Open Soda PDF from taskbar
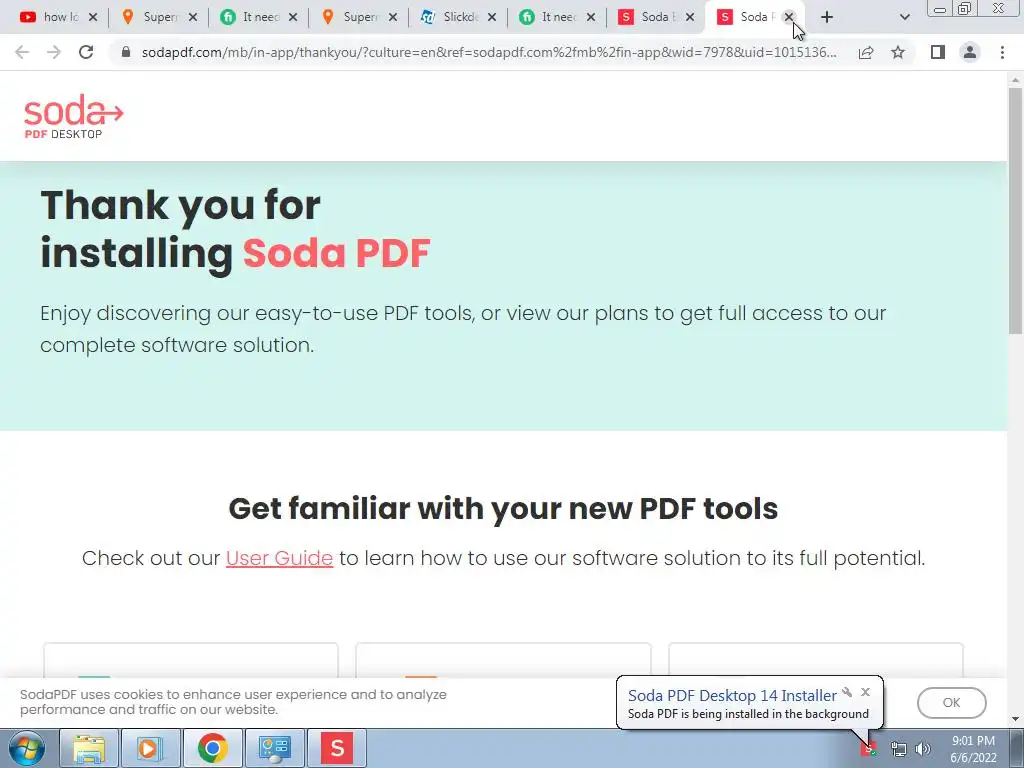The image size is (1024, 768). pos(336,748)
